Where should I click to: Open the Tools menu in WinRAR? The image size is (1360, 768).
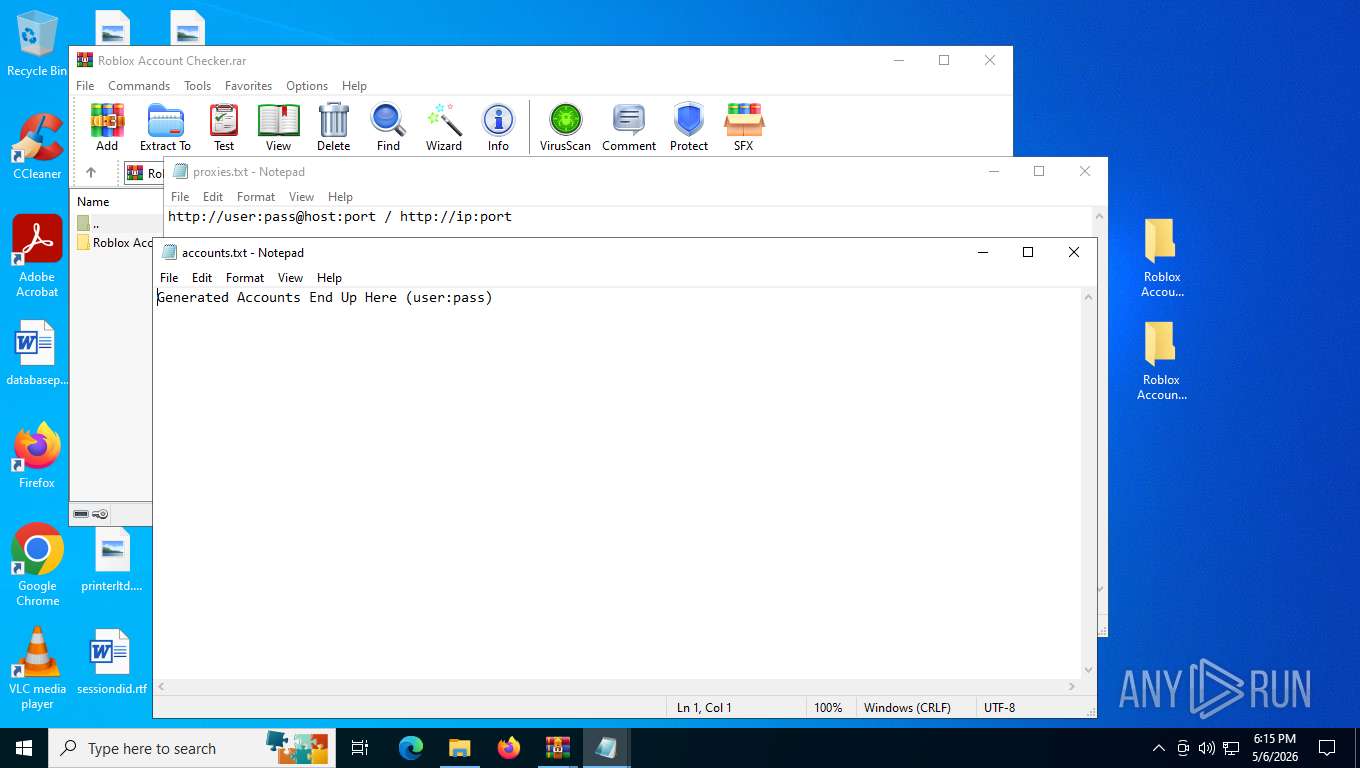click(x=197, y=86)
